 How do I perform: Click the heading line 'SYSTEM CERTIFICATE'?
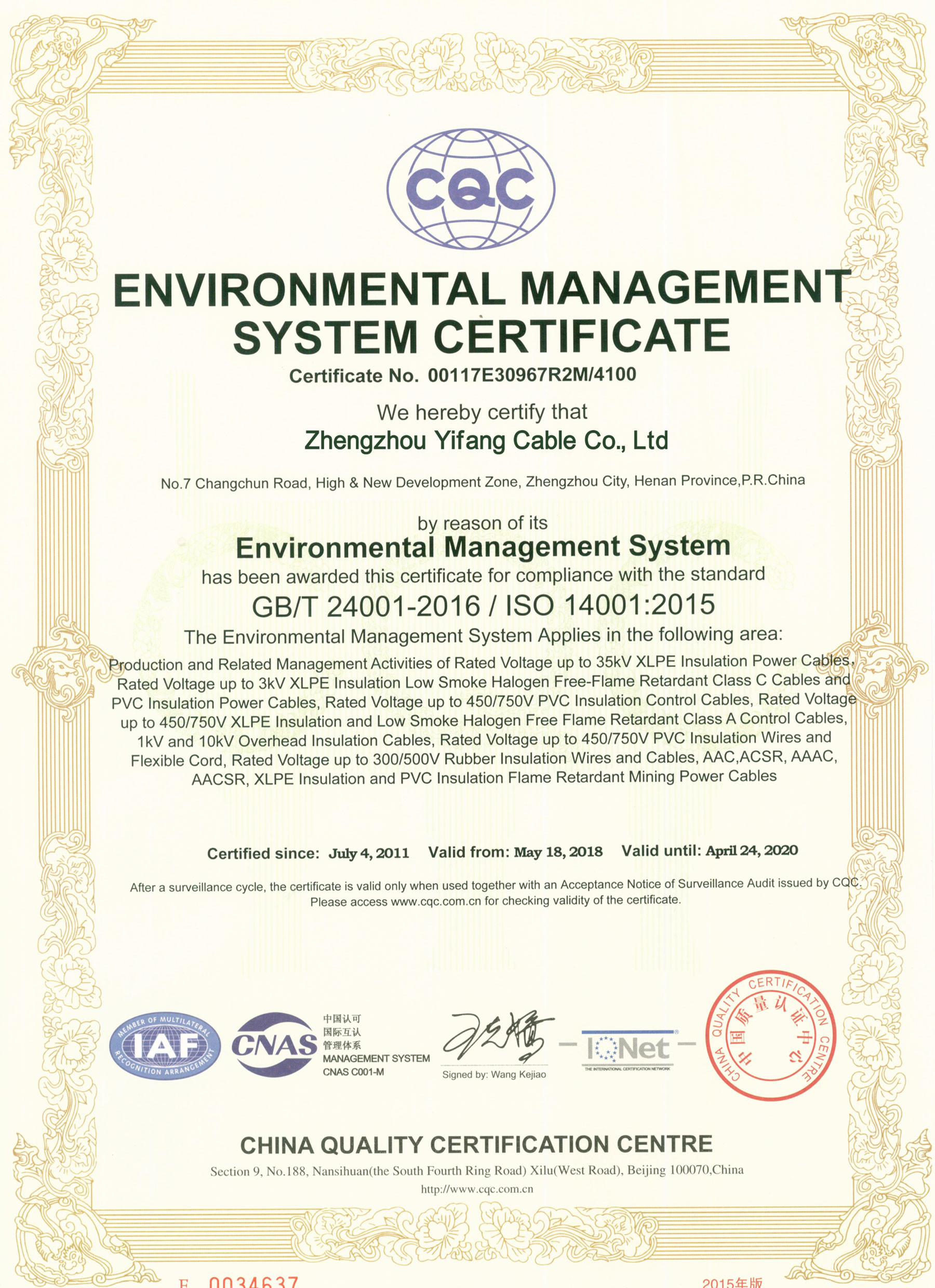click(481, 336)
